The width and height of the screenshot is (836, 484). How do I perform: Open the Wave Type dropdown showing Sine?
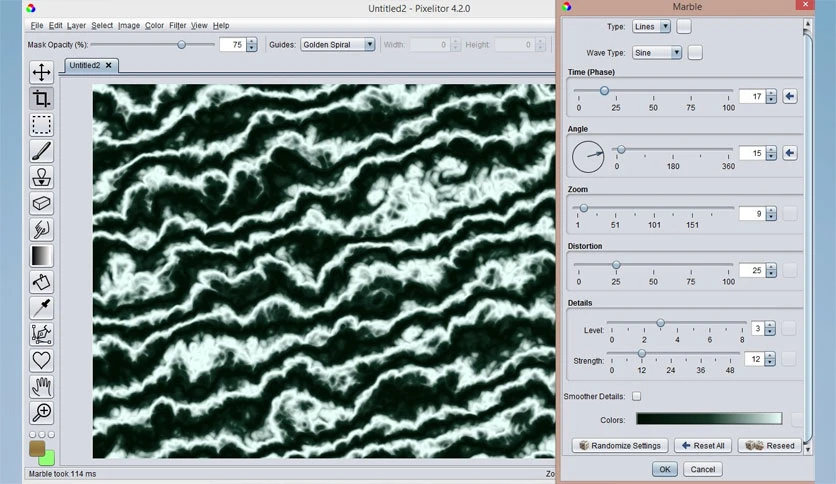click(657, 53)
